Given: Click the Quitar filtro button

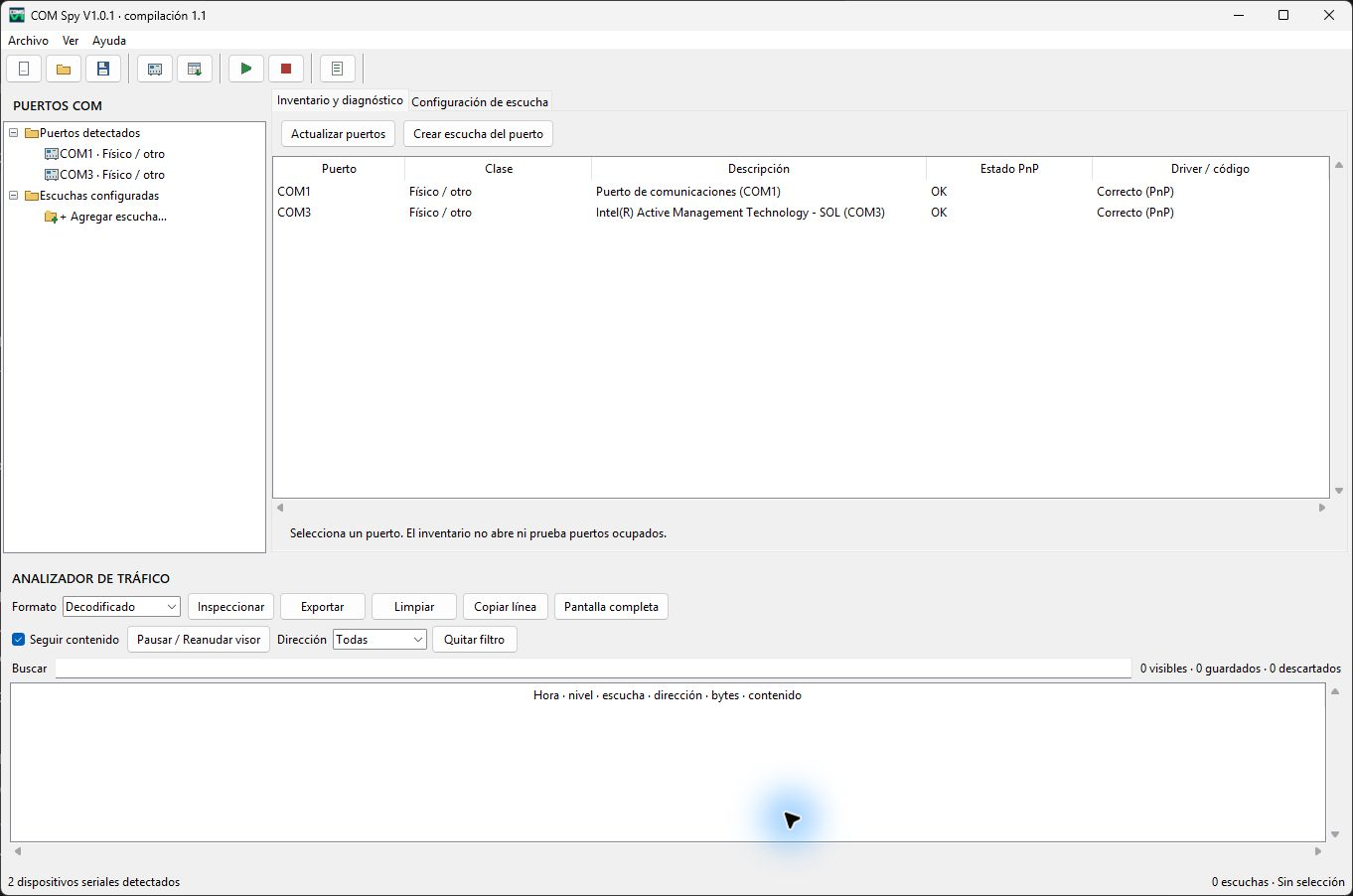Looking at the screenshot, I should (475, 640).
